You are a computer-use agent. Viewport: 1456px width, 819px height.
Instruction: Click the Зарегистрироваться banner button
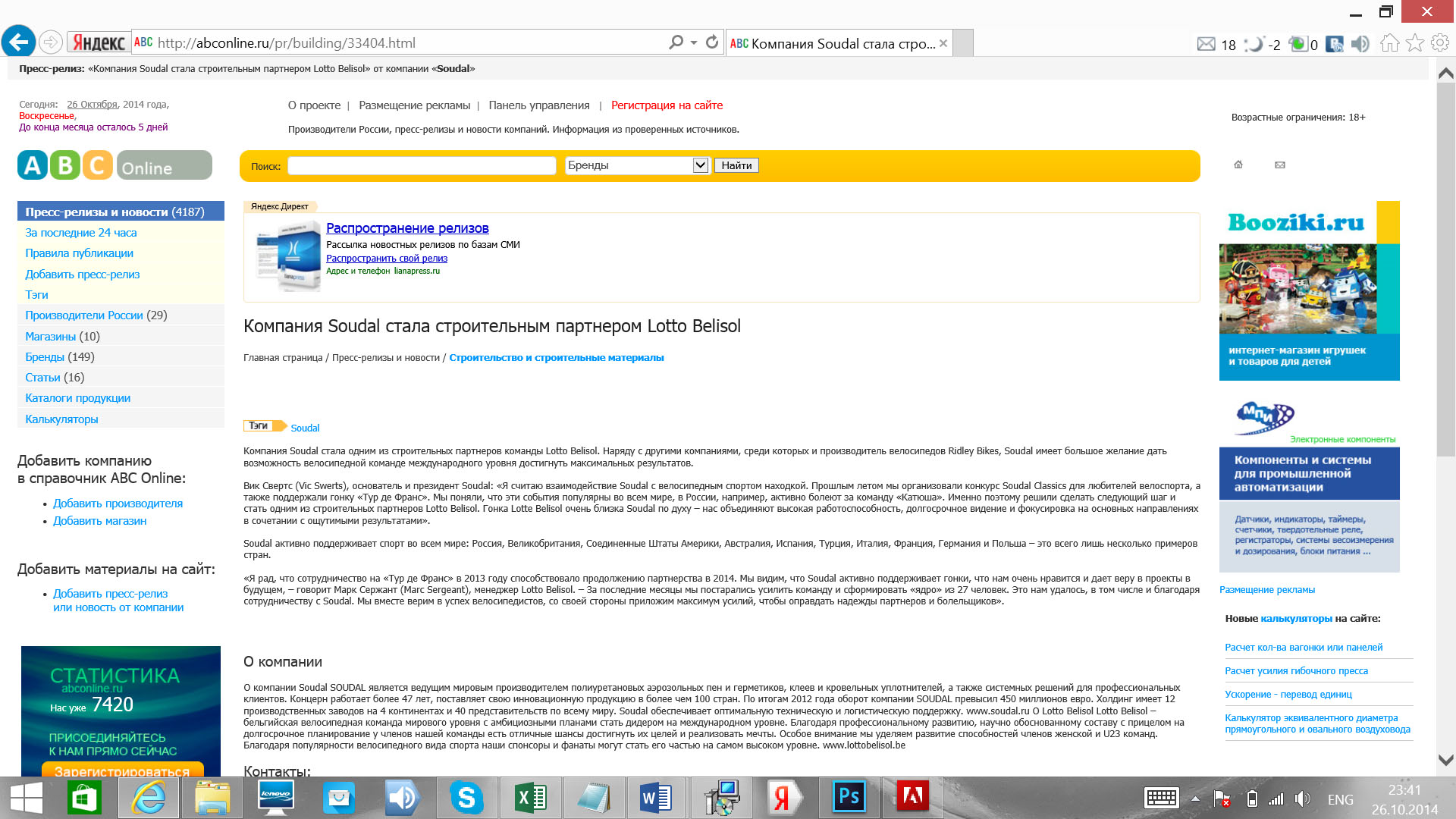tap(121, 770)
